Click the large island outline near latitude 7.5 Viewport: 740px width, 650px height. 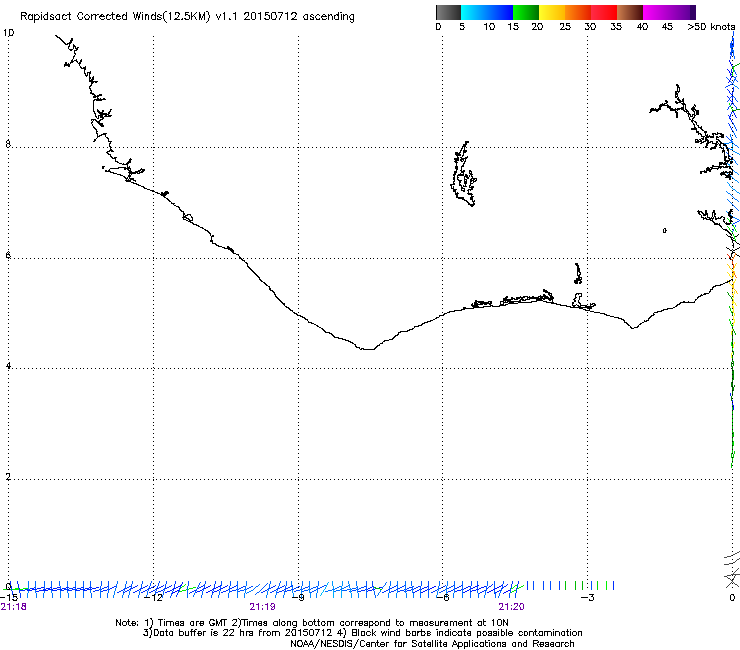tap(463, 174)
